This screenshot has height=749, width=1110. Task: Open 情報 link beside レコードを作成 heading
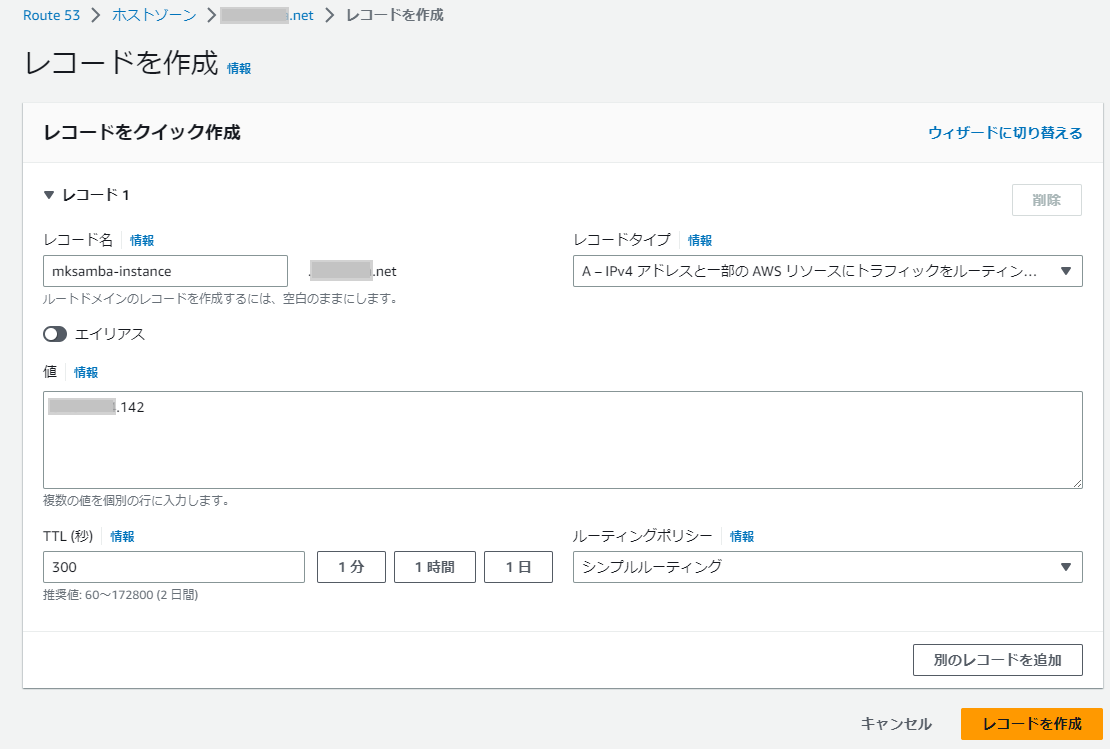point(239,69)
